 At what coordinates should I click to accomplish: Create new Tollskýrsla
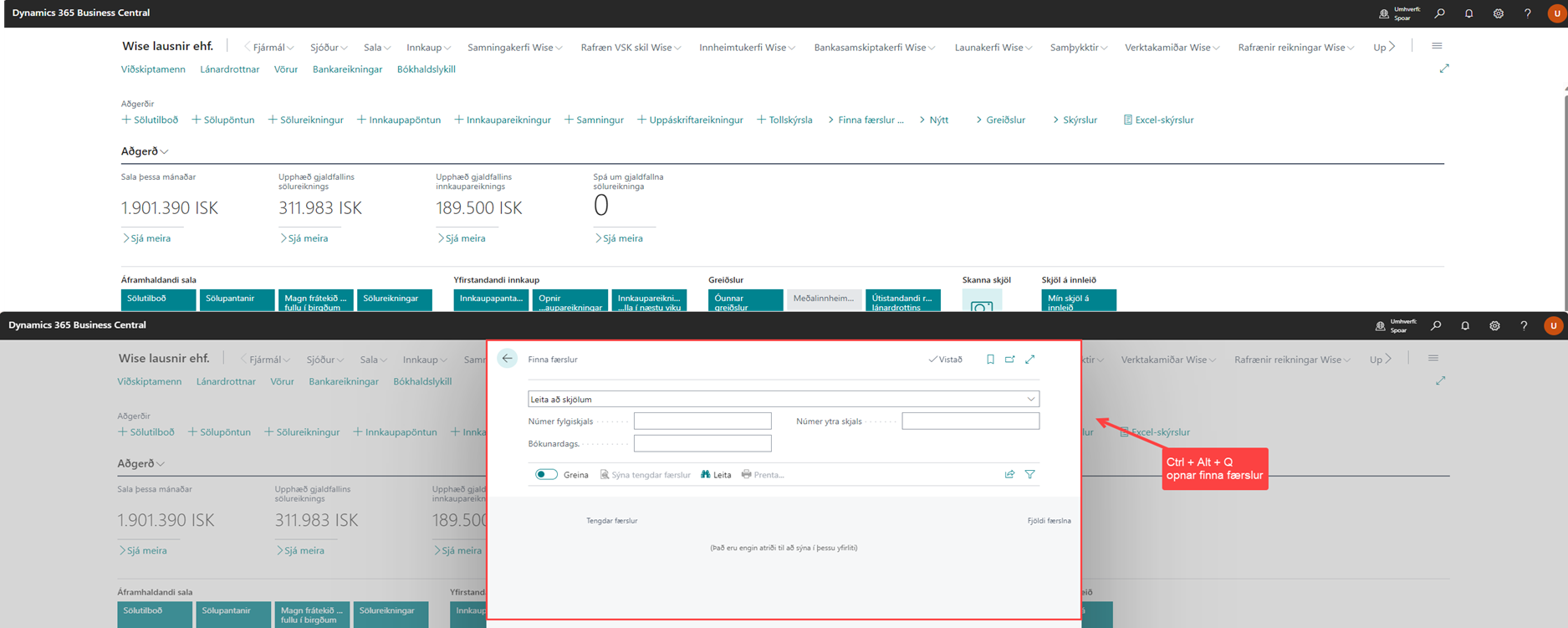784,120
